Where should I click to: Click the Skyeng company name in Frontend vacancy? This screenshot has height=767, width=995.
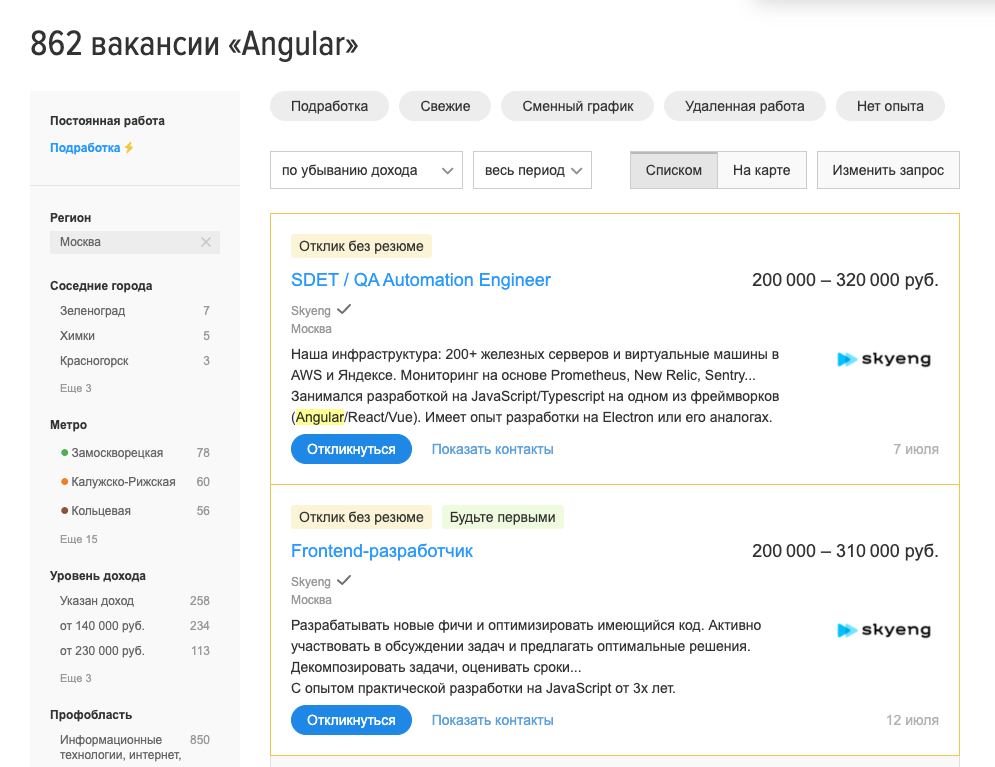coord(311,582)
